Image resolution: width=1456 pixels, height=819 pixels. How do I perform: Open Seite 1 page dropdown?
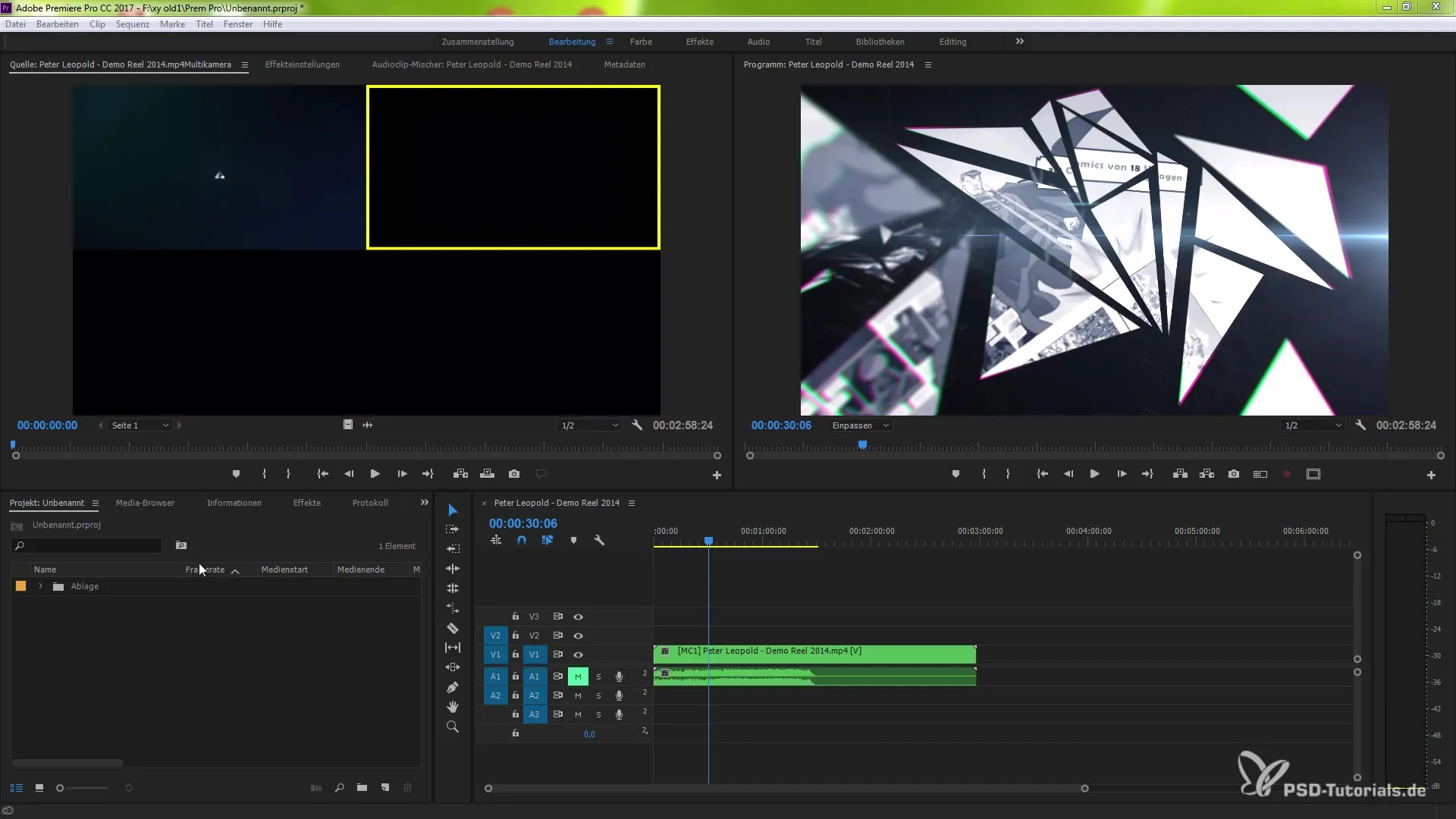(x=140, y=425)
